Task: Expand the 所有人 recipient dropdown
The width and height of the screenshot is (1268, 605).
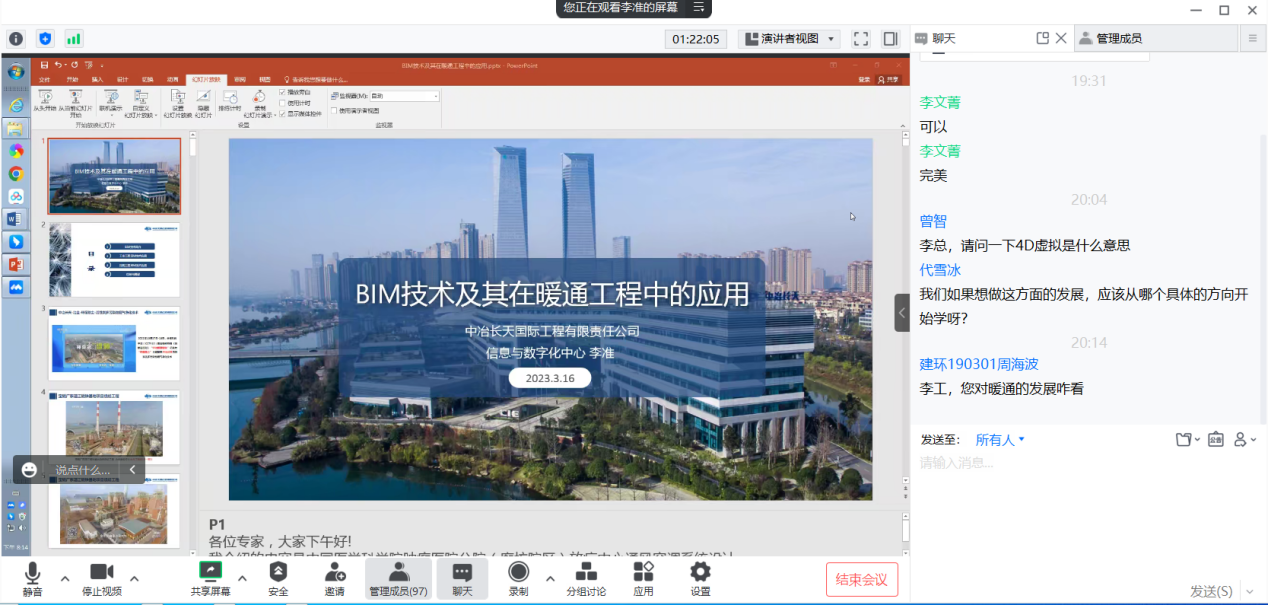Action: (x=1000, y=440)
